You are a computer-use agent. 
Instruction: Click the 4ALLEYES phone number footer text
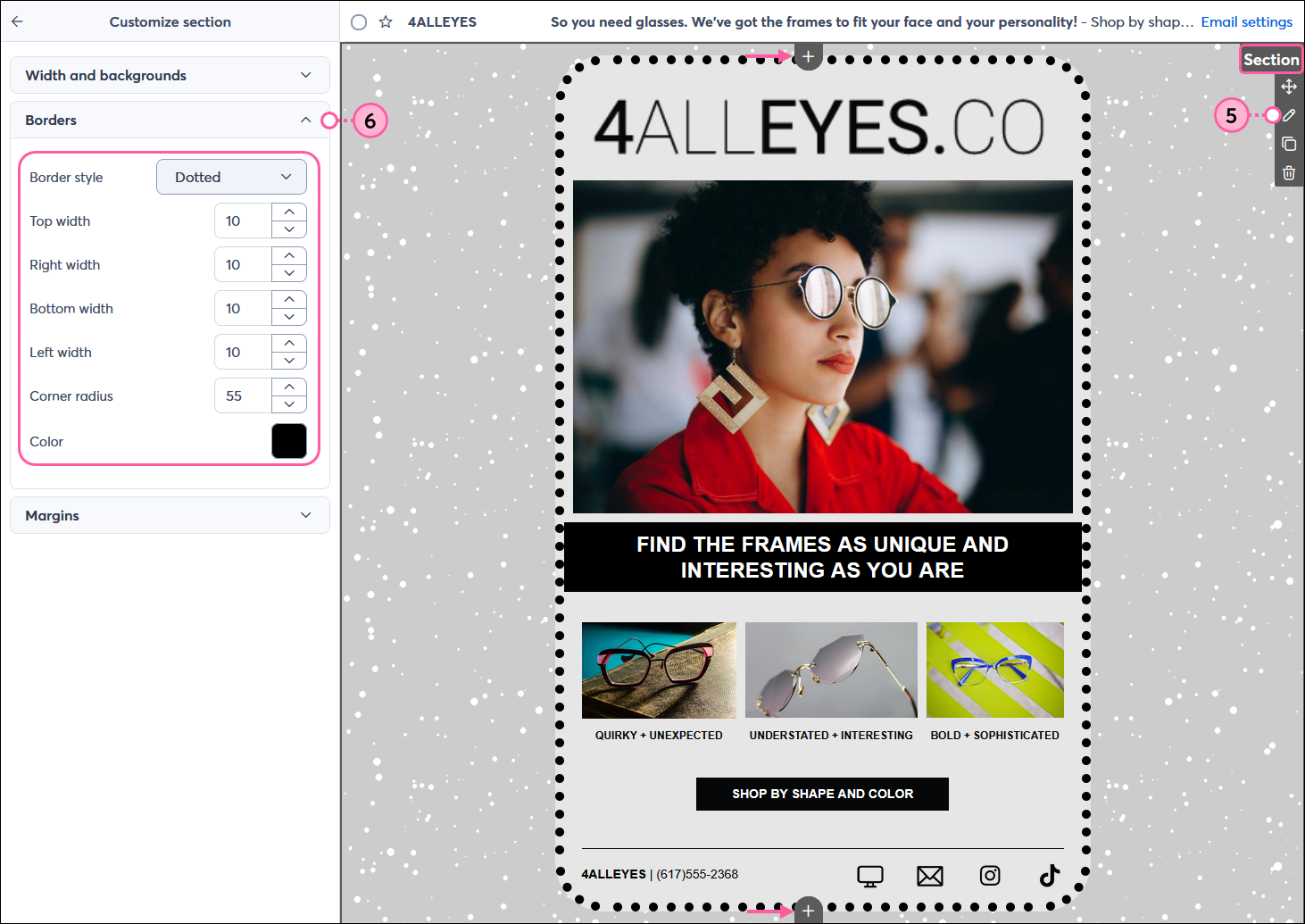tap(660, 874)
